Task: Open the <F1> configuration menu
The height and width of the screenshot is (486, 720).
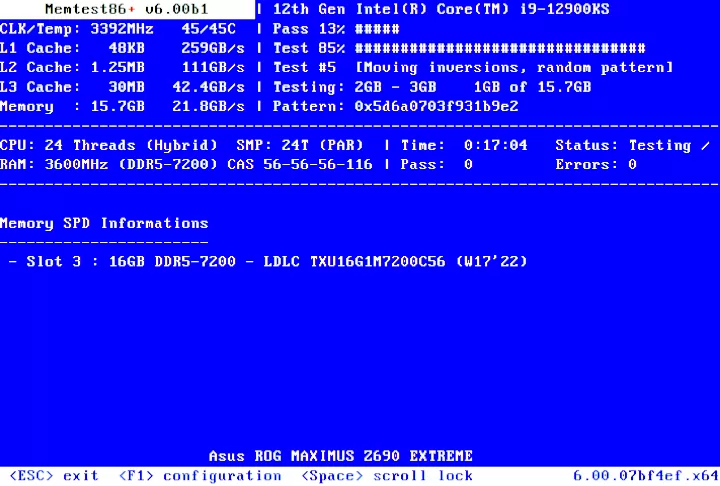Action: point(200,475)
